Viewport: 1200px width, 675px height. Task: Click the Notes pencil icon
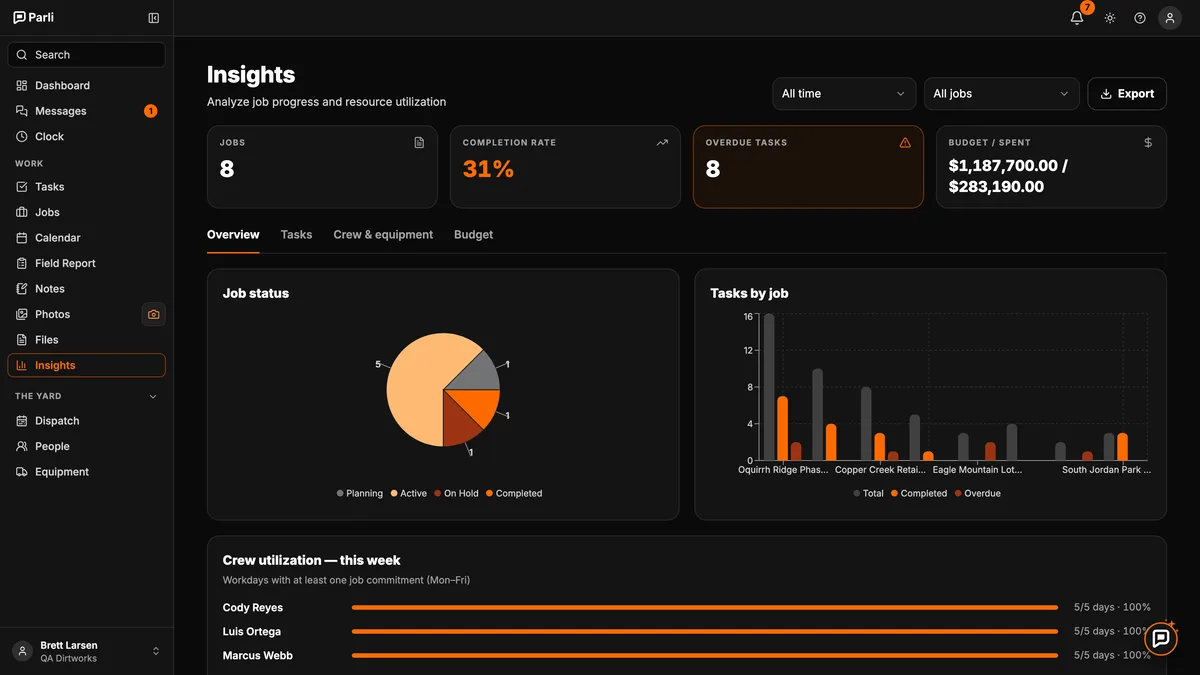coord(22,289)
